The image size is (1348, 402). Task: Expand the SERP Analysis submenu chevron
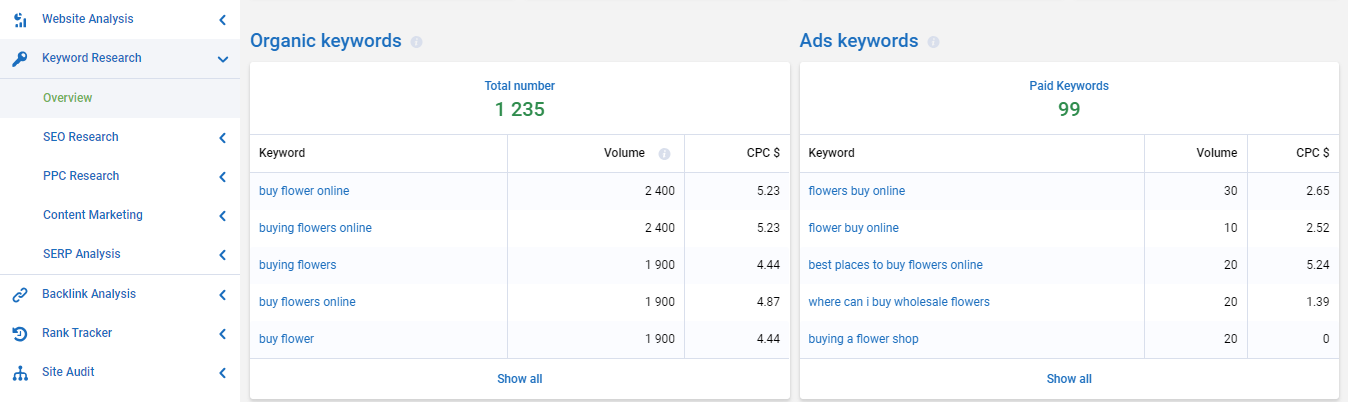click(222, 255)
